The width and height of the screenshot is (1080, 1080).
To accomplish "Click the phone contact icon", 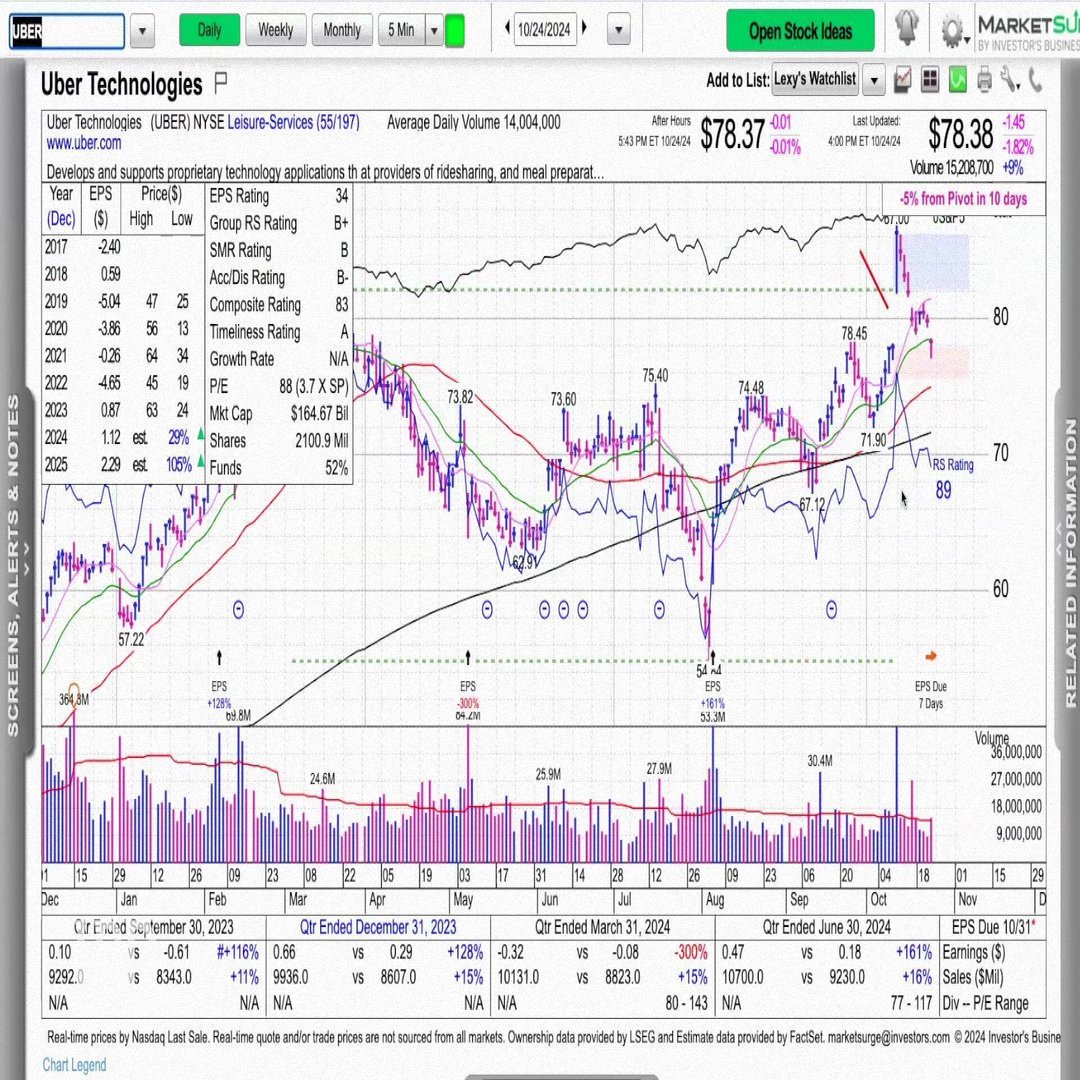I will tap(1035, 80).
